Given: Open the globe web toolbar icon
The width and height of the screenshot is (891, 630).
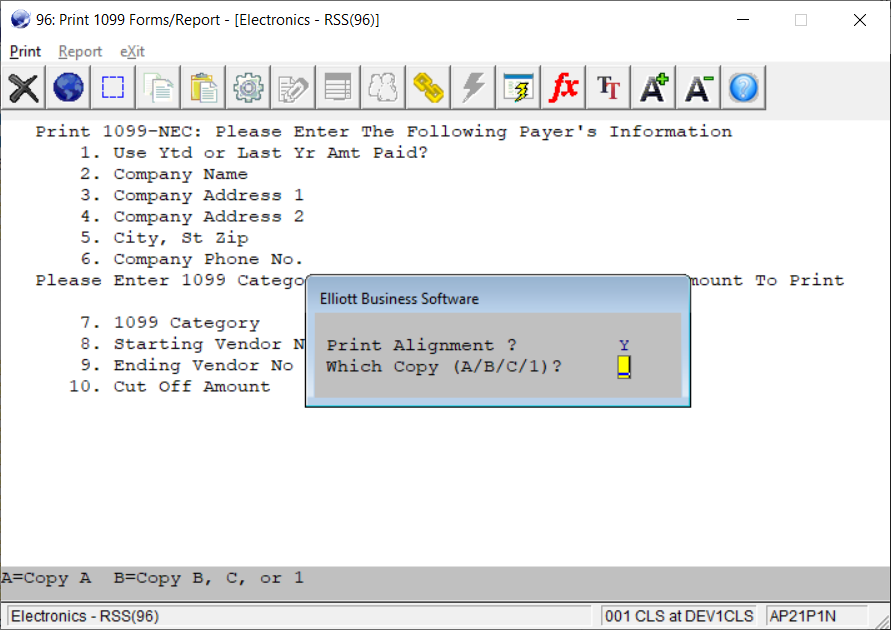Looking at the screenshot, I should pyautogui.click(x=68, y=87).
